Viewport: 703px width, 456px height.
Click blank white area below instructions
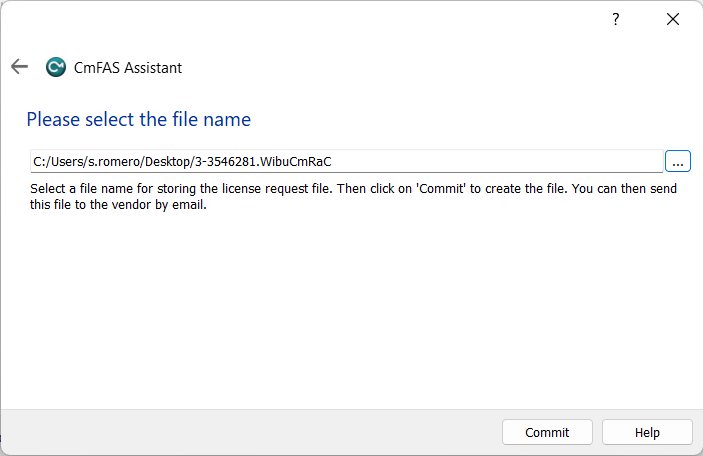tap(350, 310)
